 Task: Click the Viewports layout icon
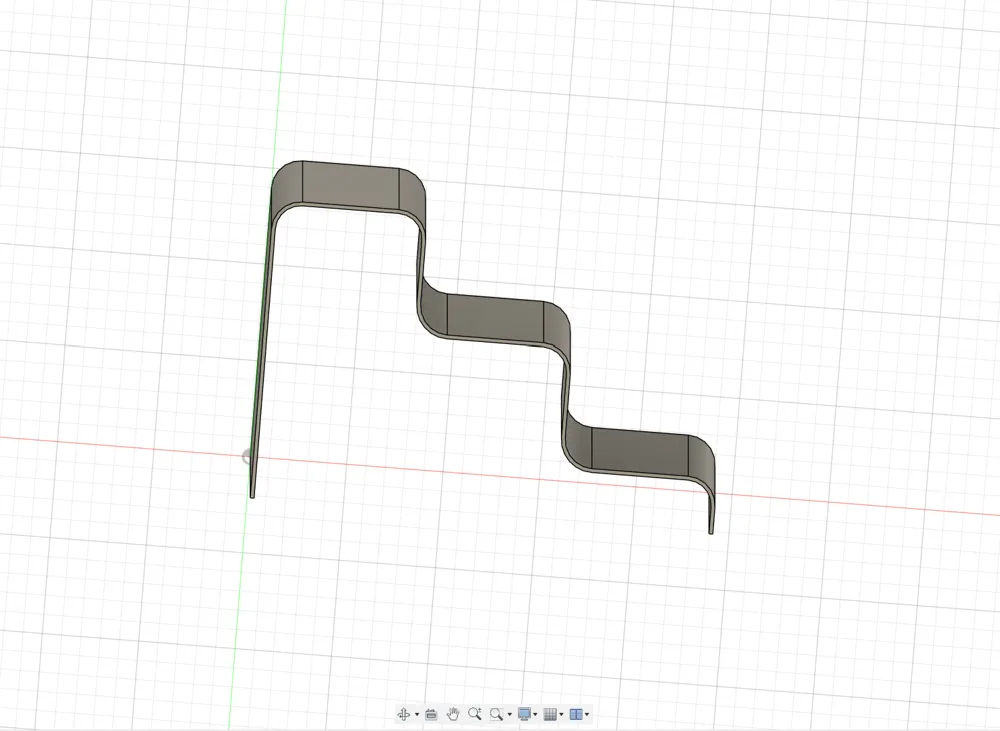tap(576, 714)
